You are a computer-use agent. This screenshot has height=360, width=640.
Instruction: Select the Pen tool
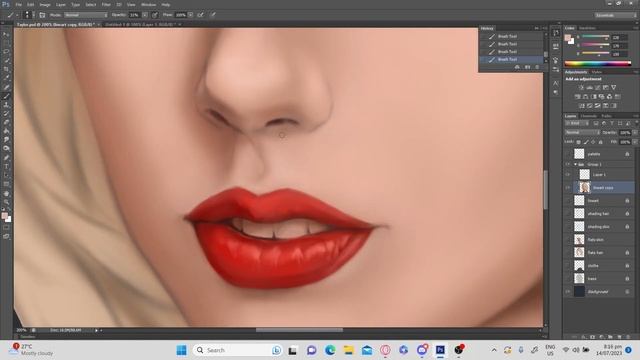point(6,158)
